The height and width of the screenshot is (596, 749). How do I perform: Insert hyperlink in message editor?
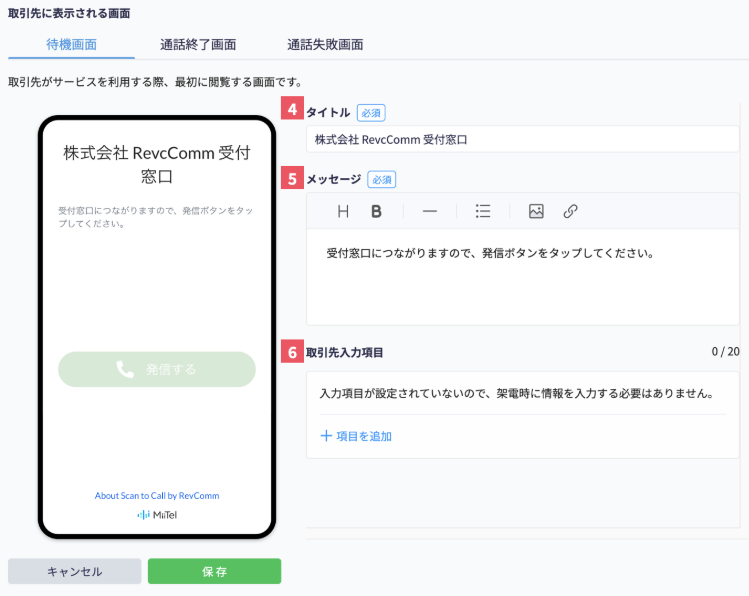[570, 211]
